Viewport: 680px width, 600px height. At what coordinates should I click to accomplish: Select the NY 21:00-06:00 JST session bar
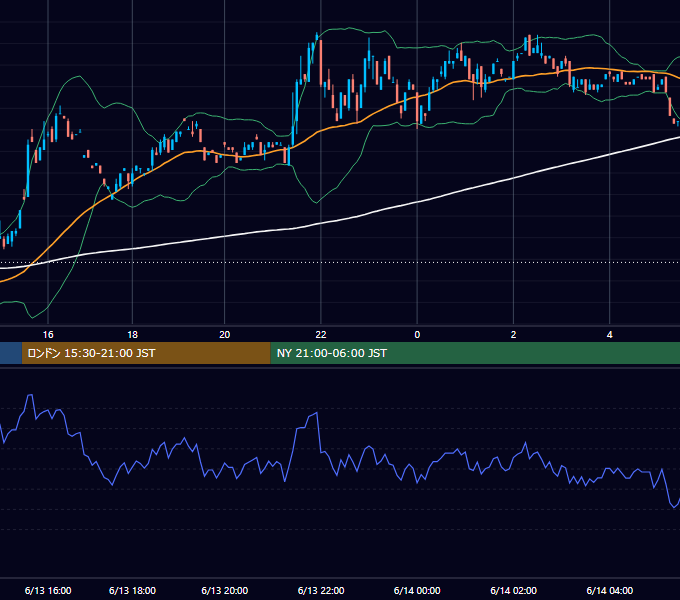coord(475,353)
